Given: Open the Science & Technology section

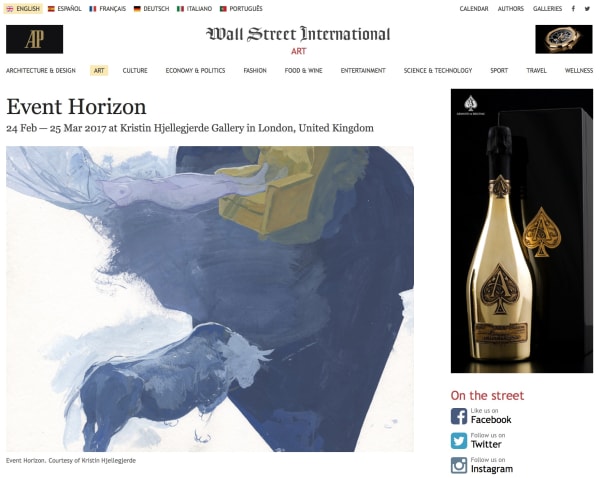Looking at the screenshot, I should (438, 70).
